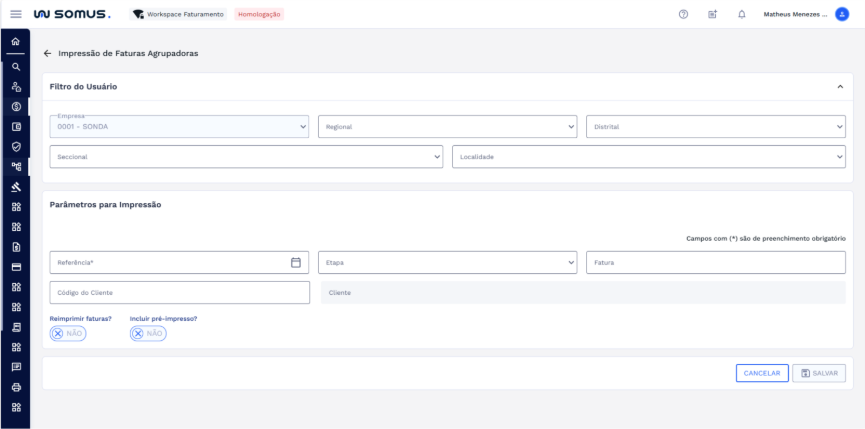
Task: Go back using the arrow icon
Action: click(x=47, y=53)
